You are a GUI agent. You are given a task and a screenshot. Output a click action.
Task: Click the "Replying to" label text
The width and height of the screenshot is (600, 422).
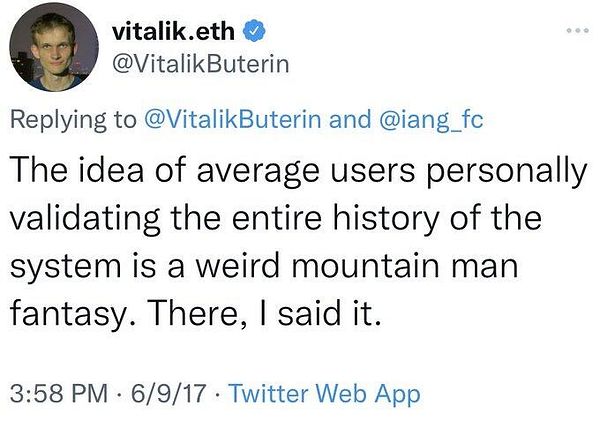(72, 119)
